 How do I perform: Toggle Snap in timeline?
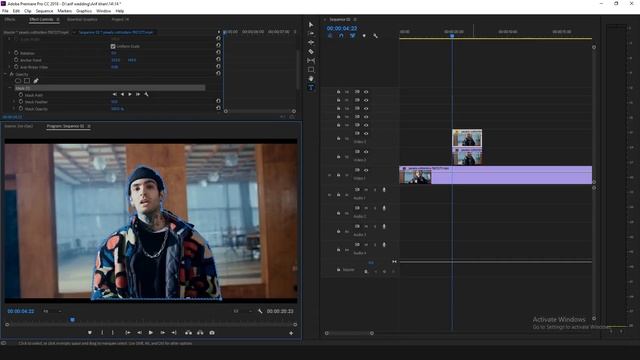pyautogui.click(x=341, y=36)
